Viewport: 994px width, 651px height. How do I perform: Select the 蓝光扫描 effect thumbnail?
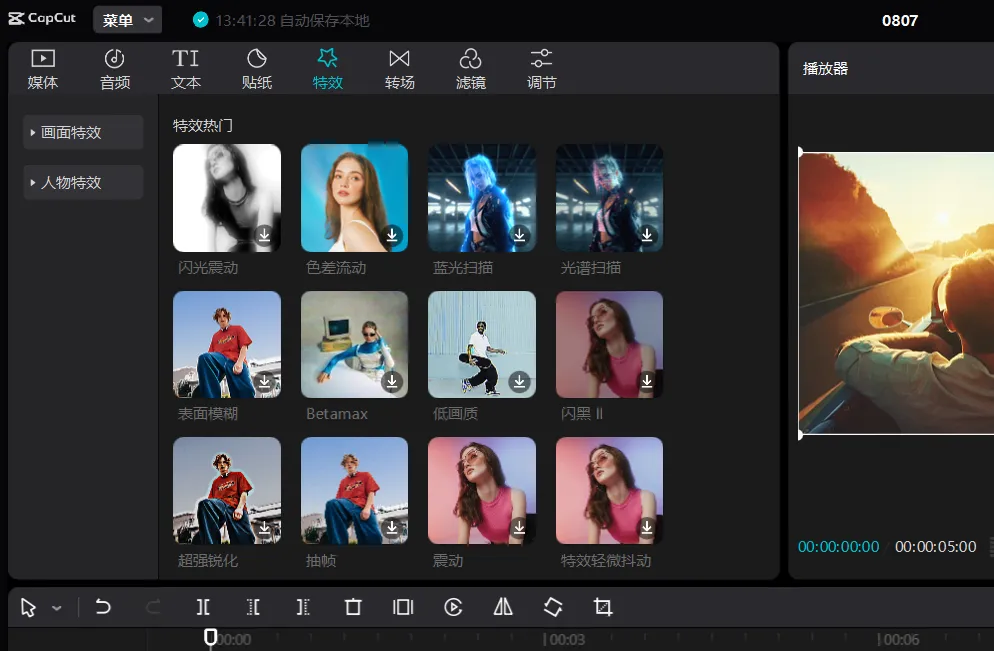pyautogui.click(x=482, y=198)
